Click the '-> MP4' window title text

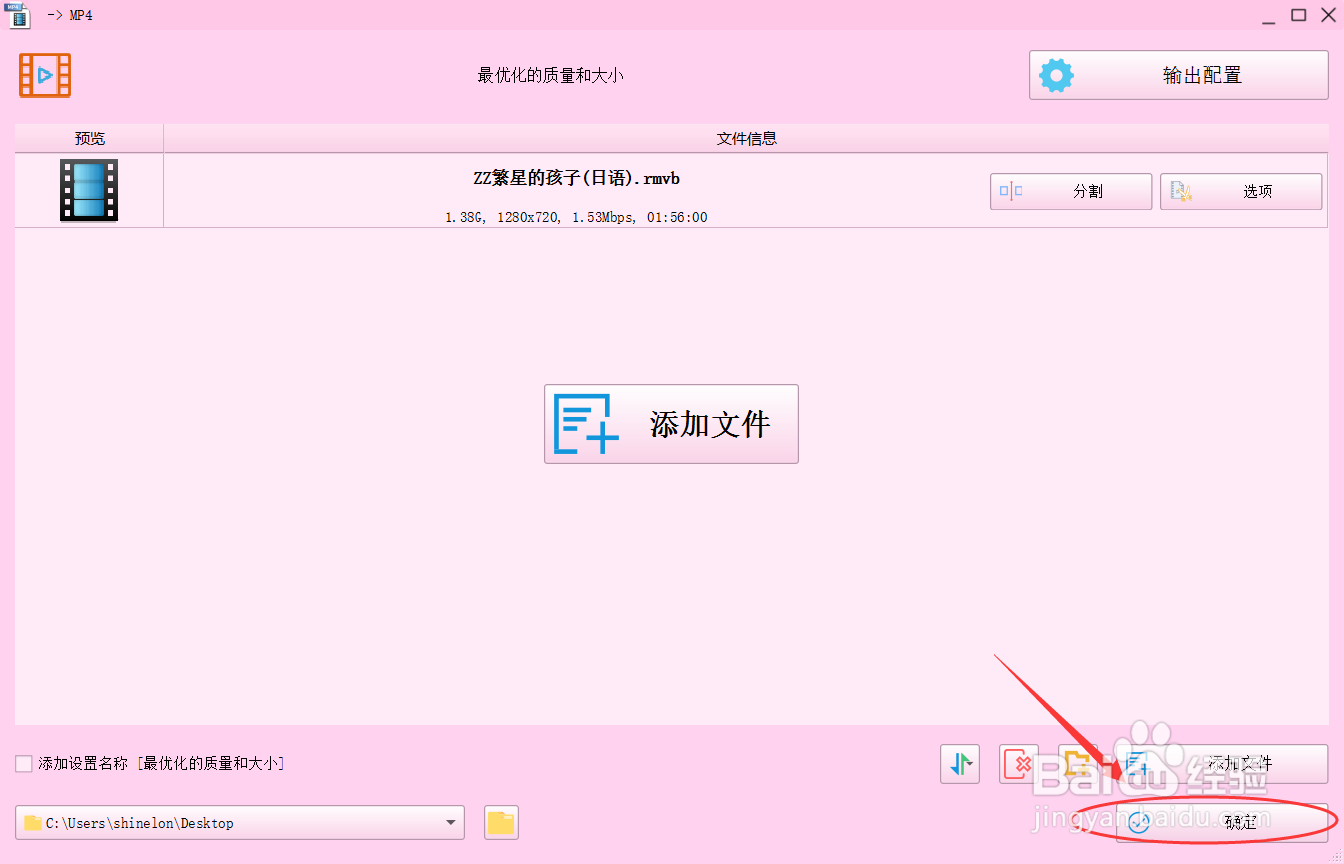69,15
